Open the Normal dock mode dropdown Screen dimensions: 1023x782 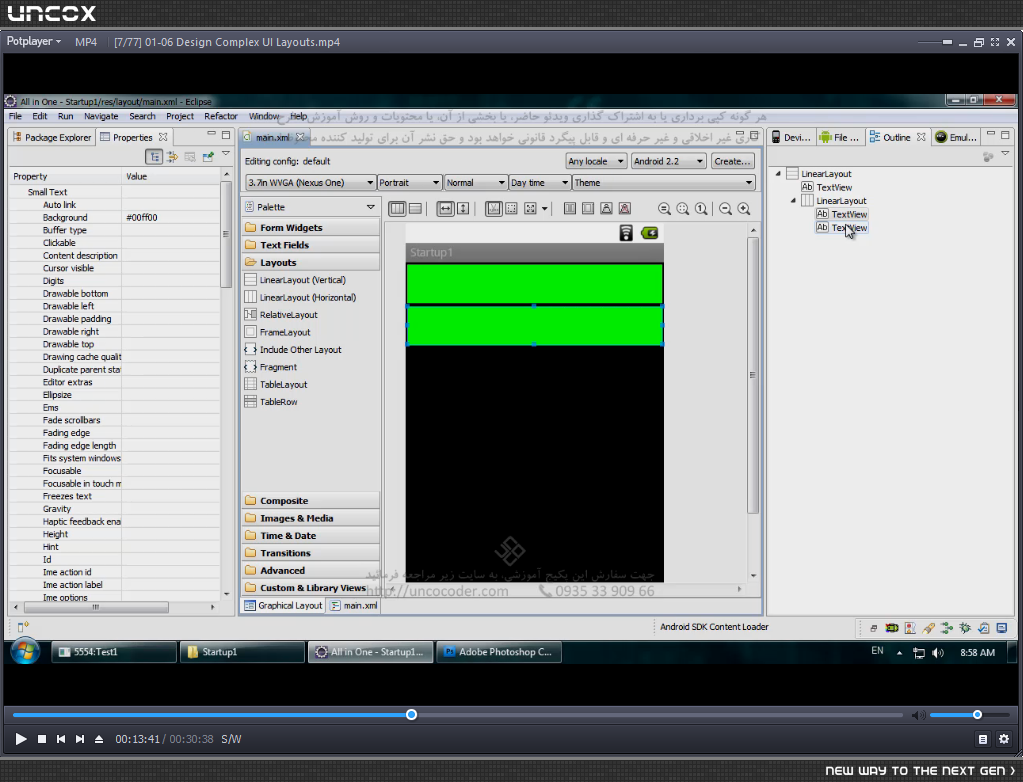pyautogui.click(x=476, y=183)
